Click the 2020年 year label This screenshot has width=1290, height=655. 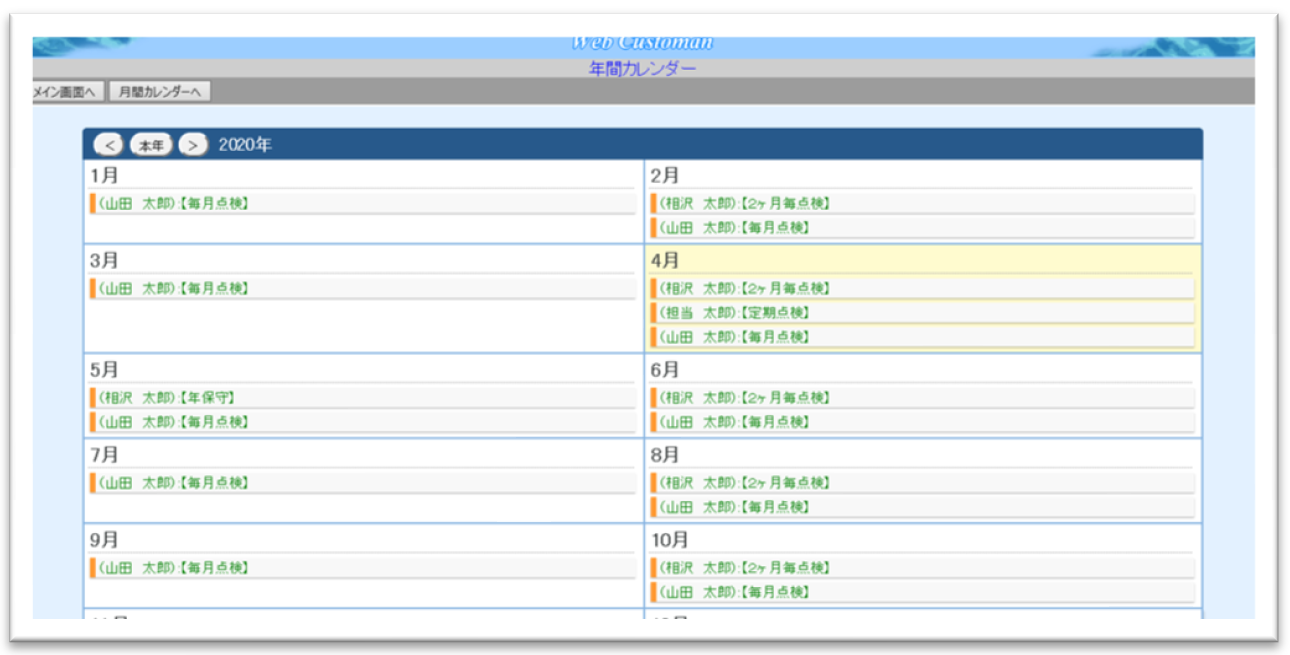point(245,145)
